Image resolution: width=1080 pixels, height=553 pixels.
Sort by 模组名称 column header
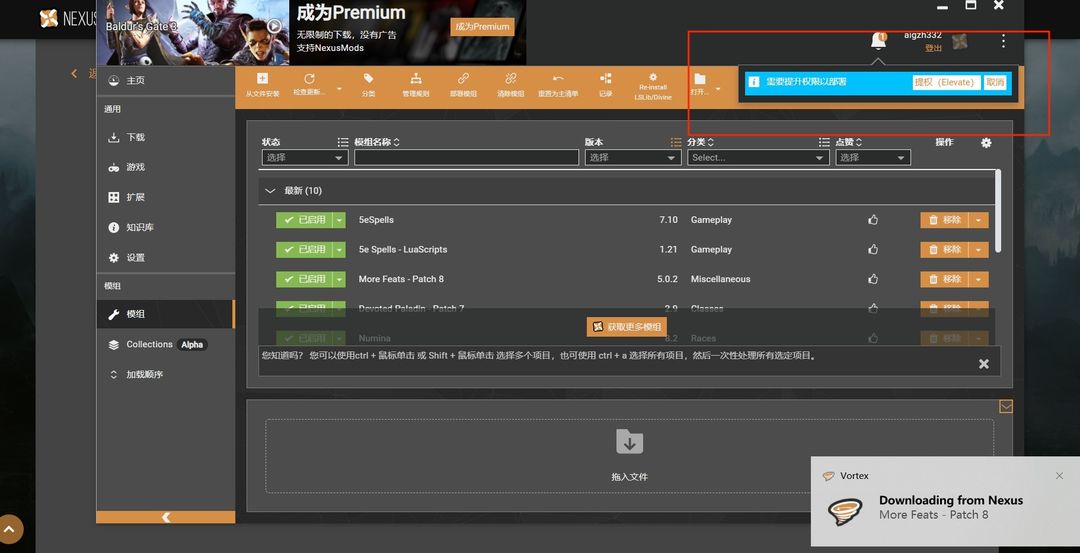377,142
